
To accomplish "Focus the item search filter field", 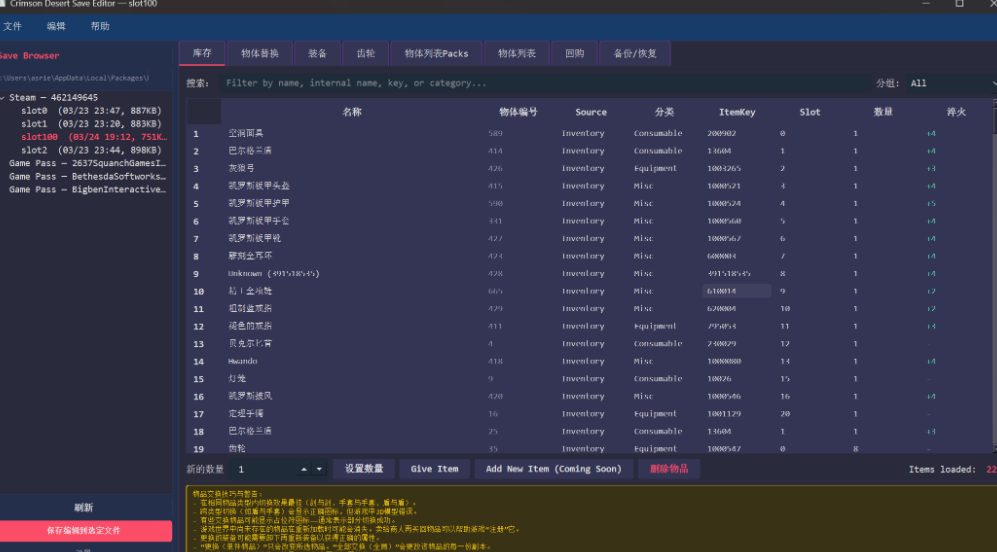I will pos(540,84).
